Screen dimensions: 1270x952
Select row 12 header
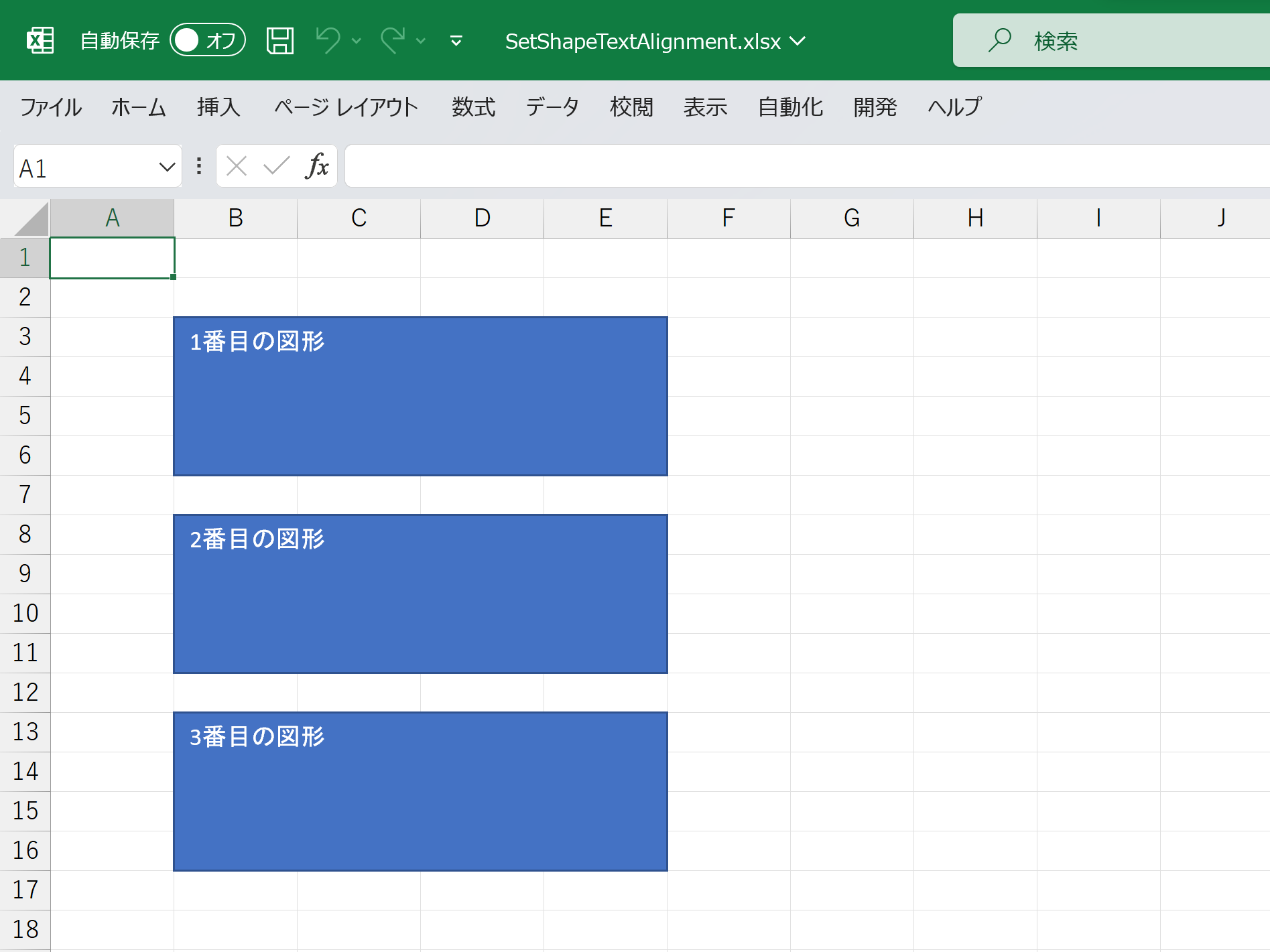pos(25,693)
